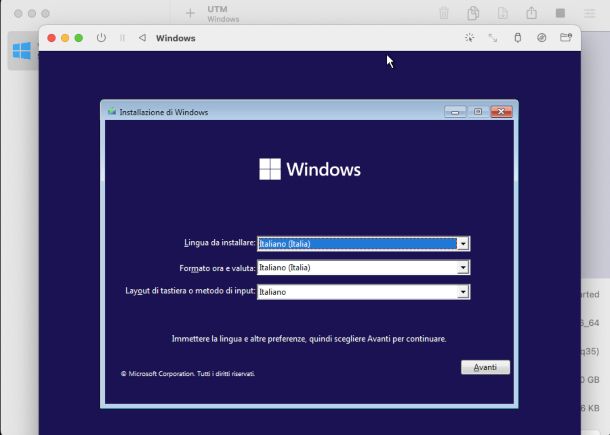The width and height of the screenshot is (610, 435).
Task: Click the plus icon to add a VM
Action: (190, 13)
